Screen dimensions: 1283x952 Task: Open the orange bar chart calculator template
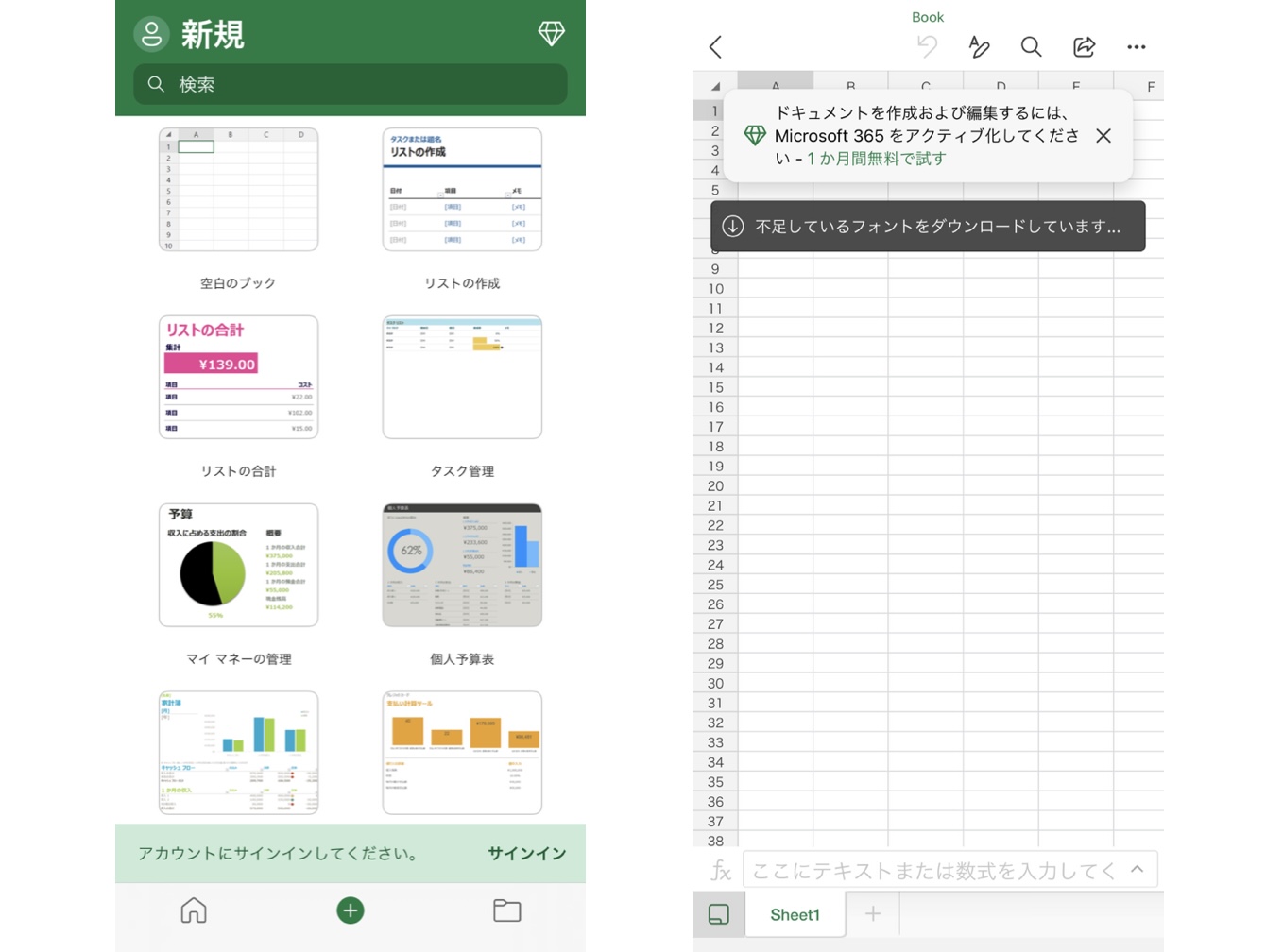coord(462,752)
